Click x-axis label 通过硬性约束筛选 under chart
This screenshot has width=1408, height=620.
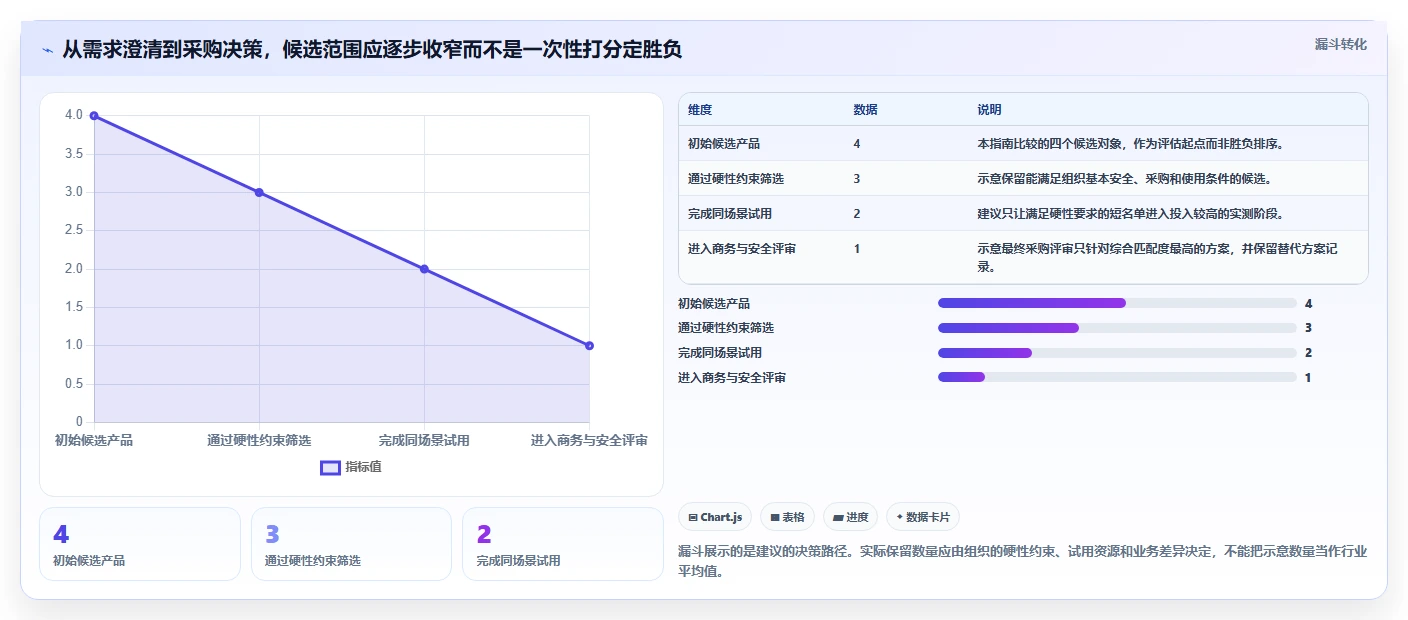[x=259, y=440]
